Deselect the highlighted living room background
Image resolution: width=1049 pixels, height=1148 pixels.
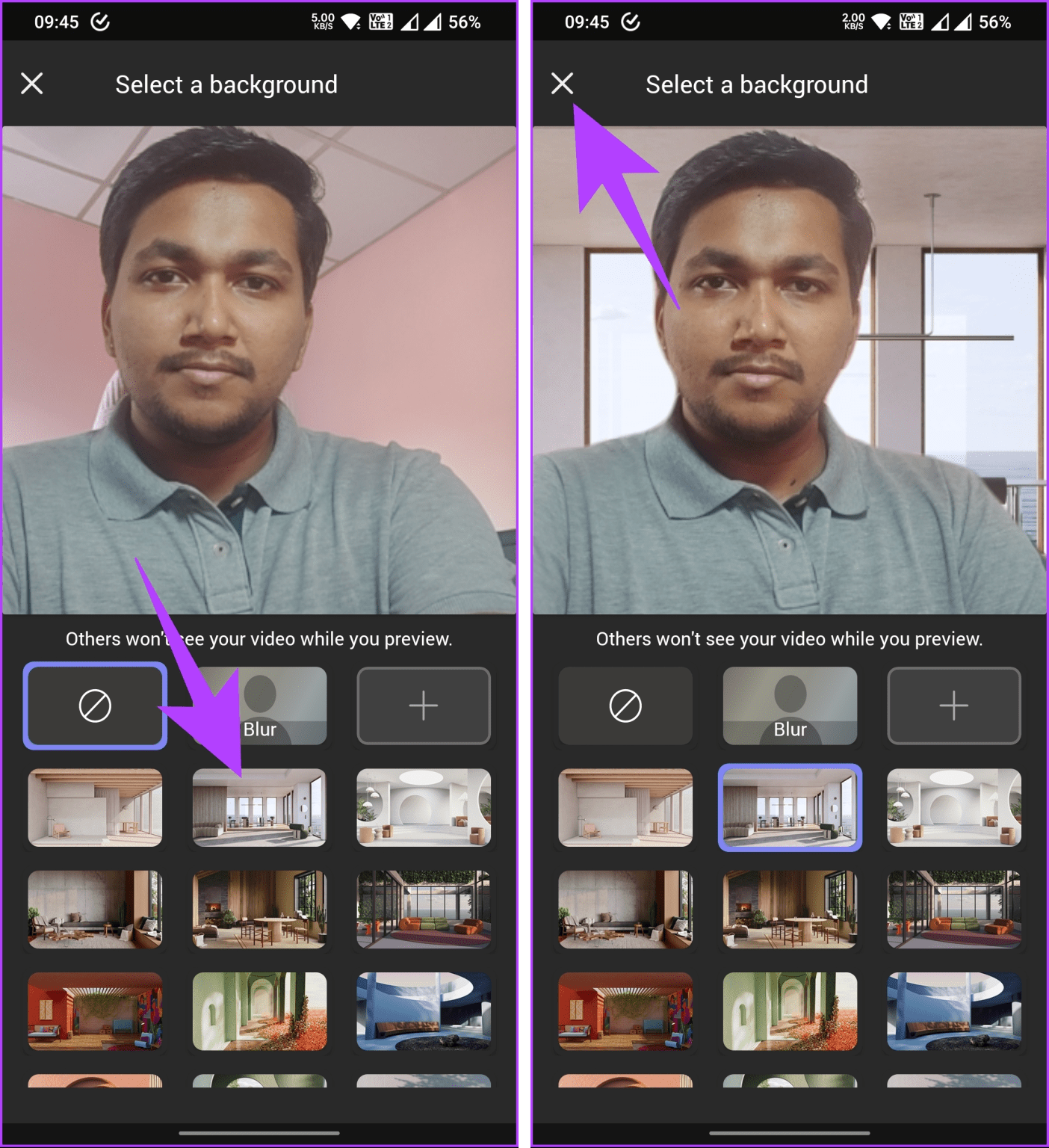tap(790, 809)
